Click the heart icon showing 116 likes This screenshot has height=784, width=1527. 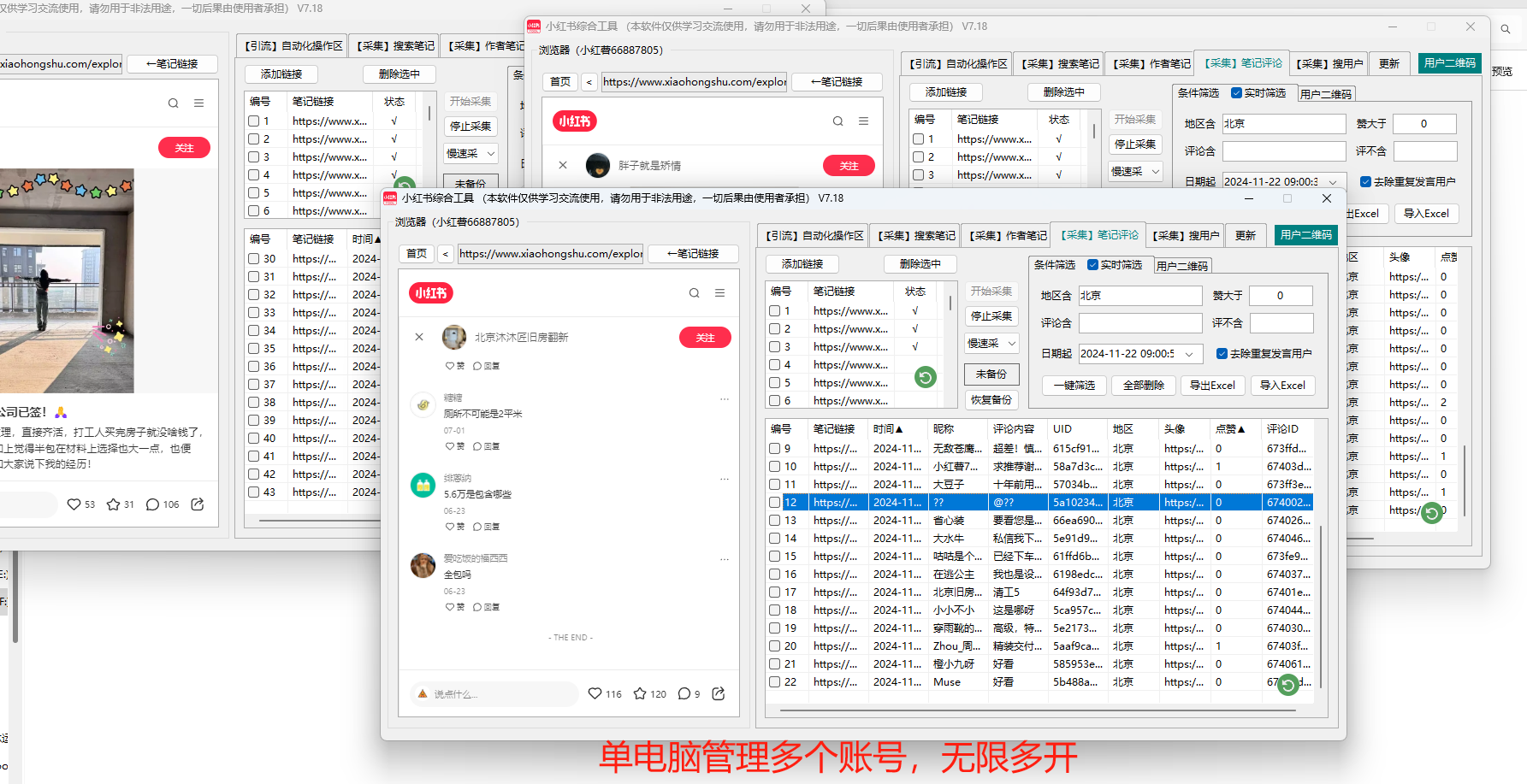(x=597, y=693)
